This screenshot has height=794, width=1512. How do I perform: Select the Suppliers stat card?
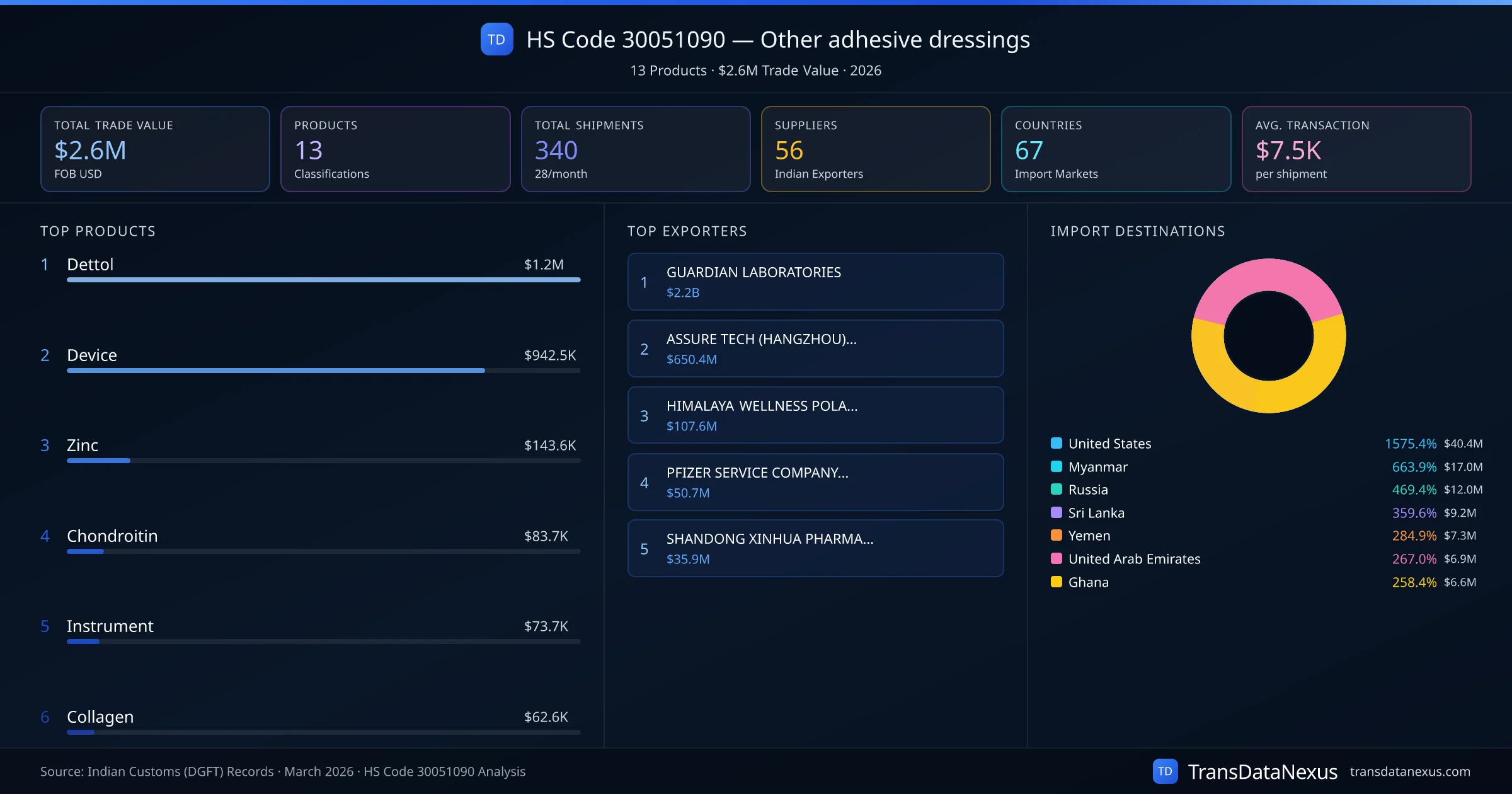point(875,149)
